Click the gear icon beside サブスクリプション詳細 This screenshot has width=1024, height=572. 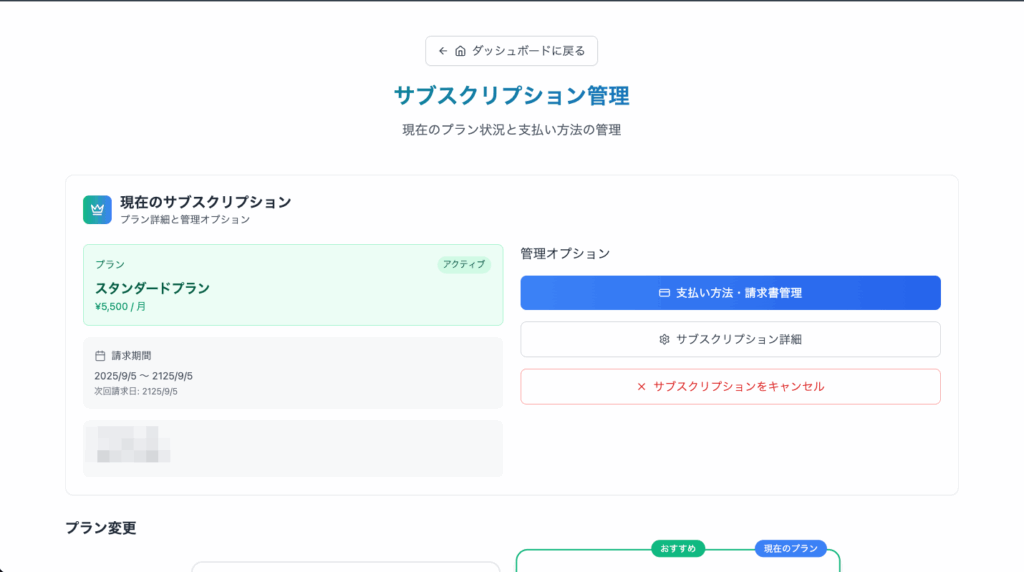point(664,339)
